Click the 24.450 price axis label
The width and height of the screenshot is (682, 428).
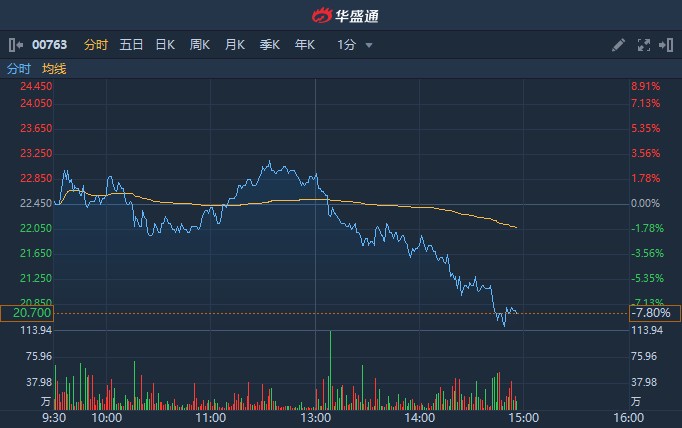coord(36,86)
